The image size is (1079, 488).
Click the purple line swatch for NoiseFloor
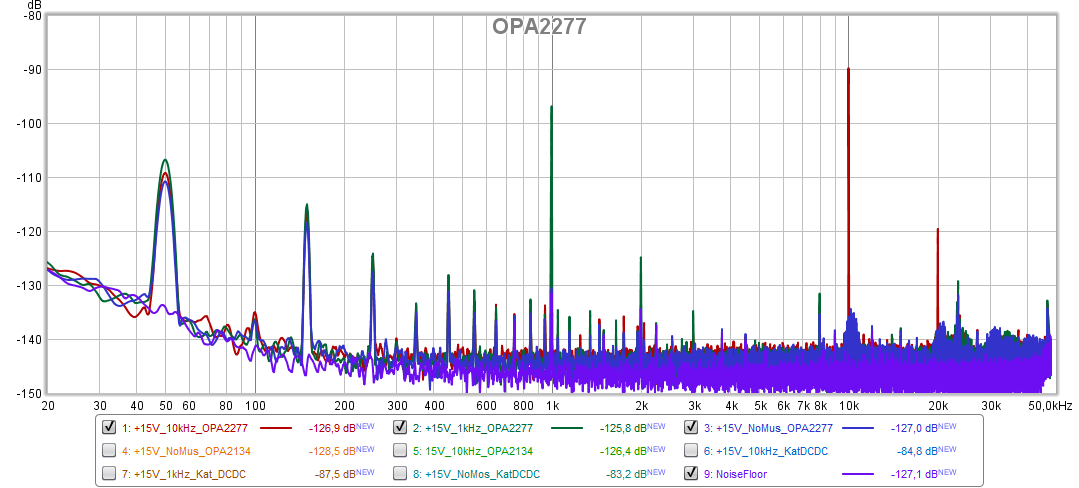(x=858, y=474)
